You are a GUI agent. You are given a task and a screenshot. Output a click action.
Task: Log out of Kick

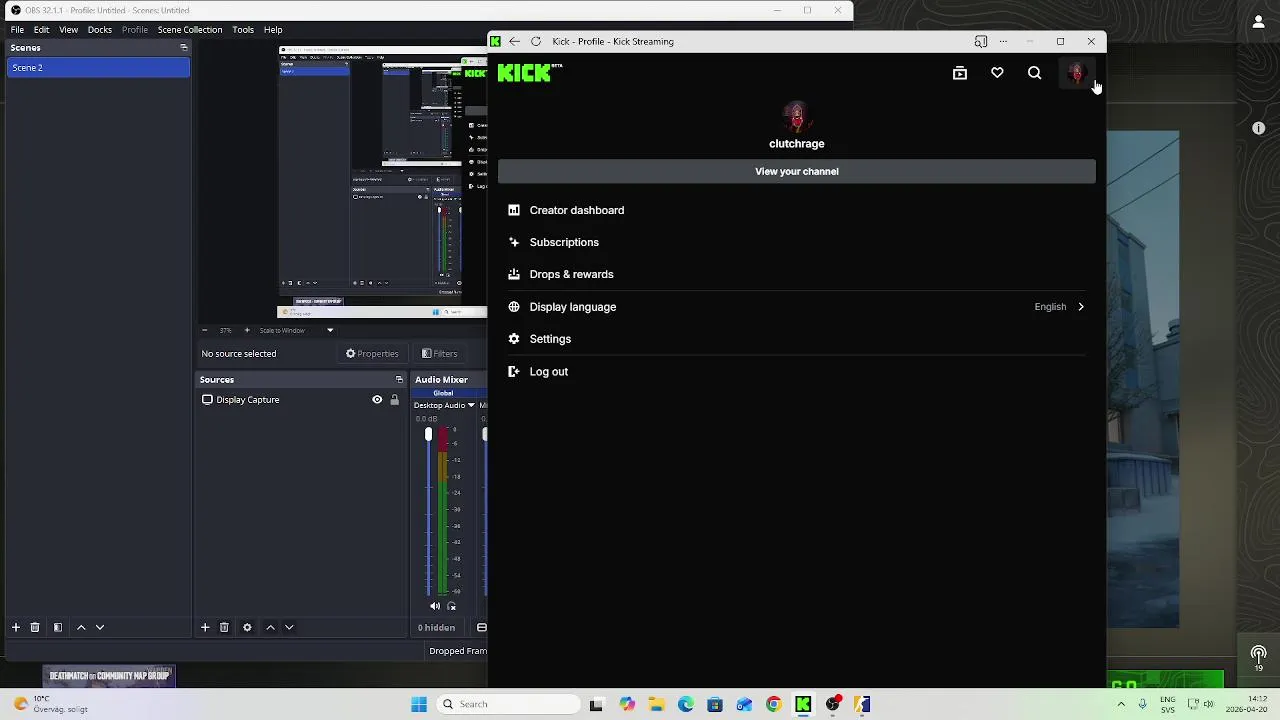(x=548, y=372)
